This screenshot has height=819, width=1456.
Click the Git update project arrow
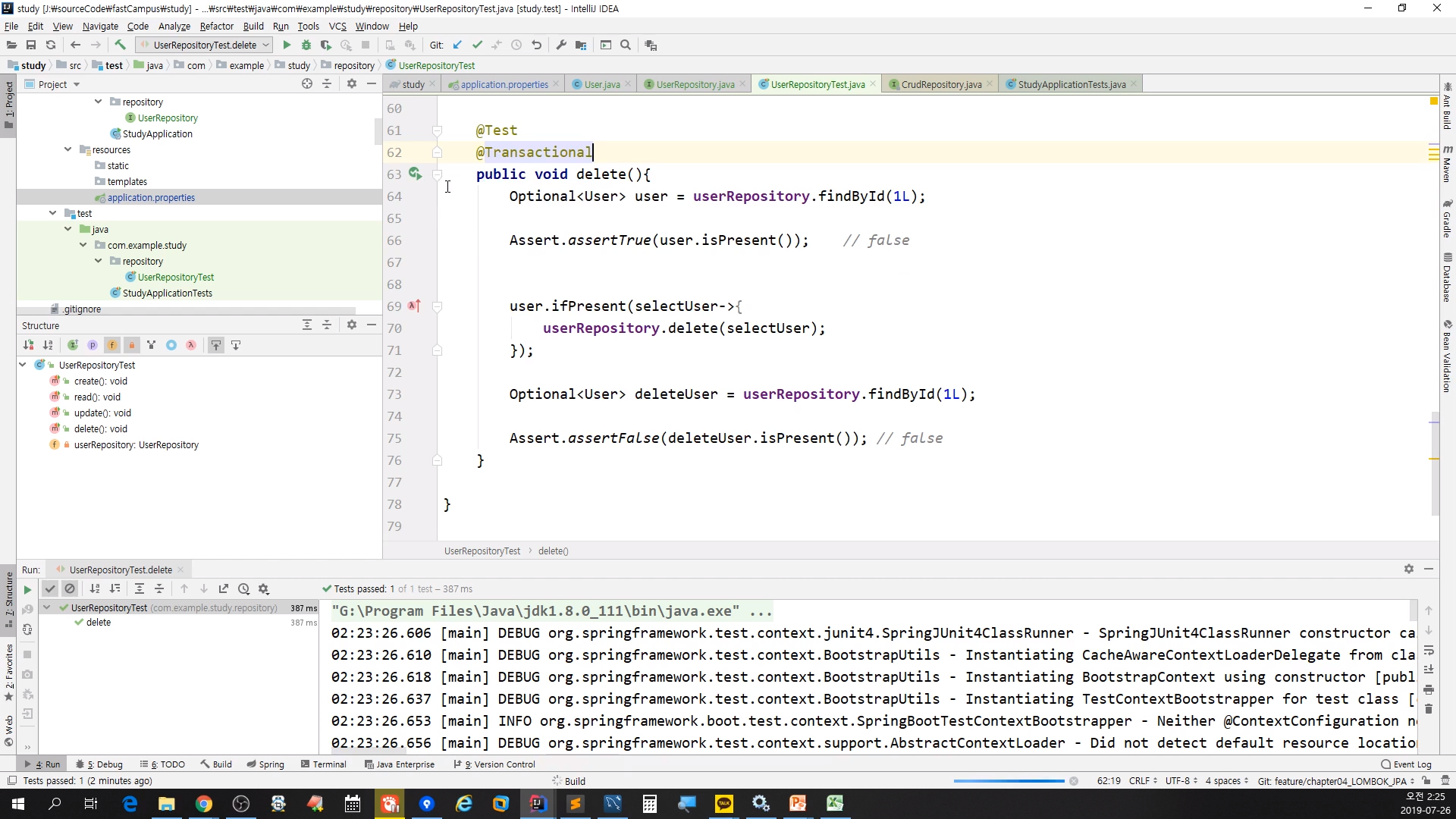pos(457,45)
